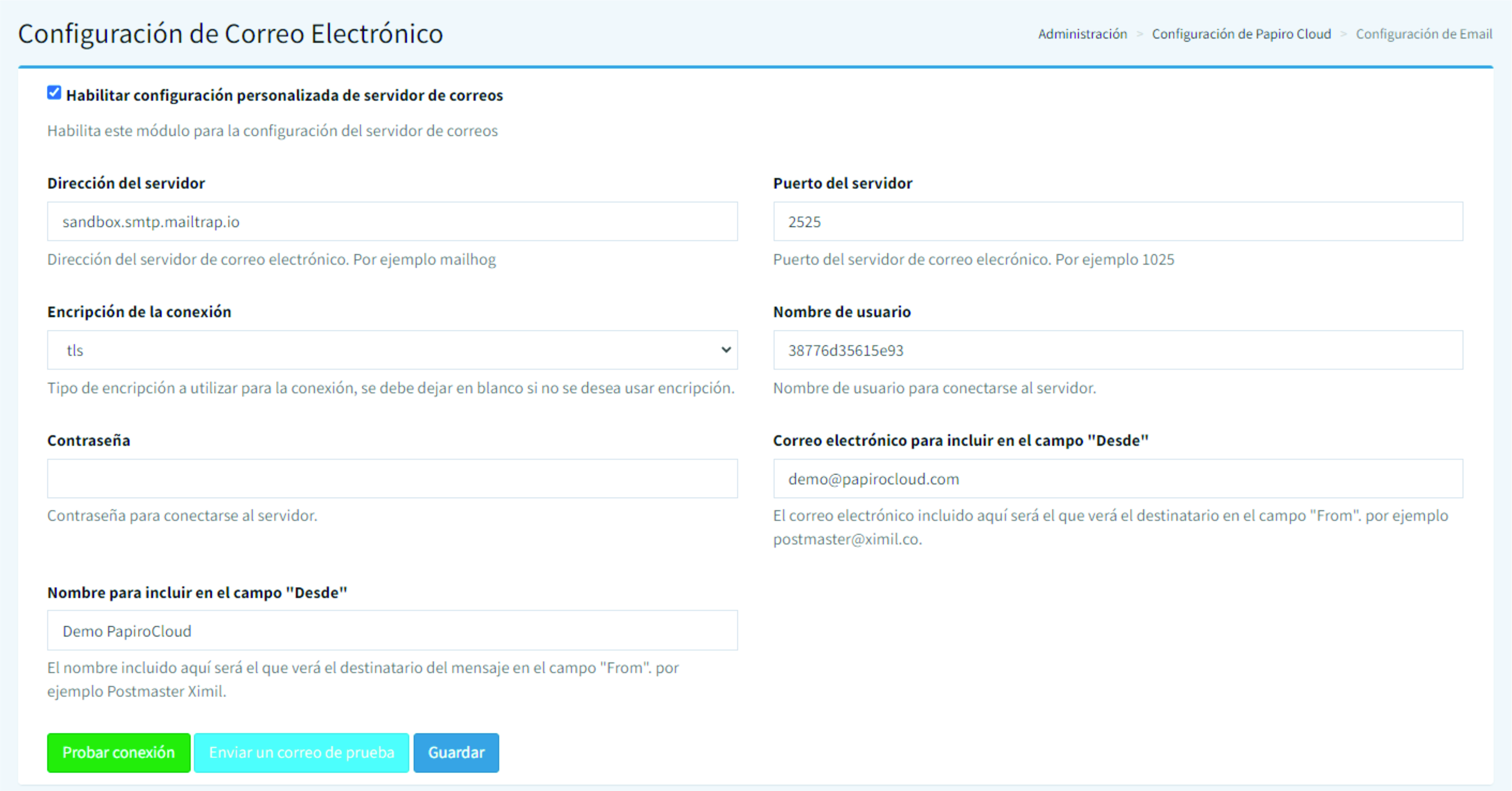Click Configuración de Email breadcrumb text
Image resolution: width=1512 pixels, height=791 pixels.
[1424, 34]
